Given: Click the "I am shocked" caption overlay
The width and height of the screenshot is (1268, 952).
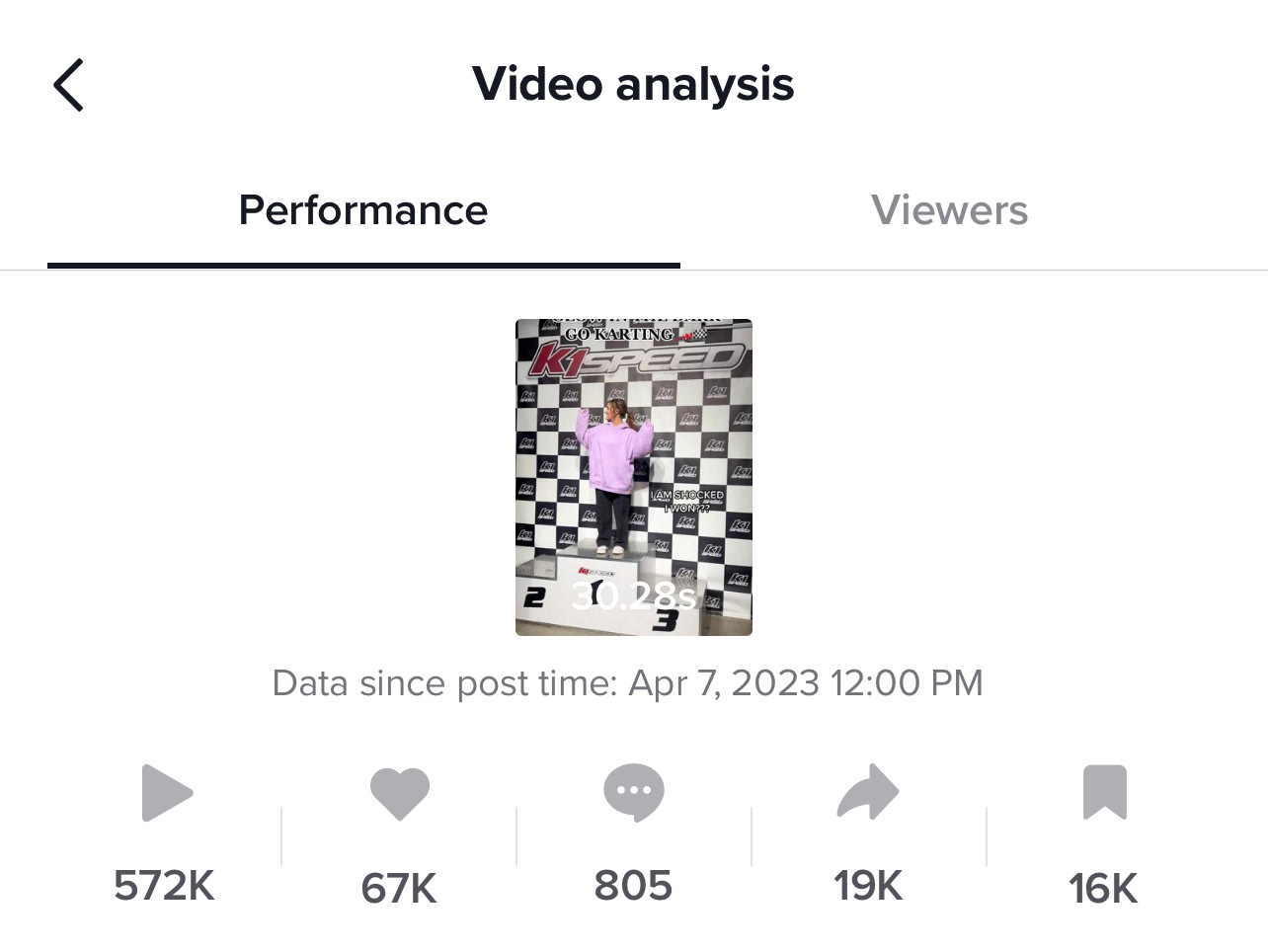Looking at the screenshot, I should pyautogui.click(x=687, y=501).
